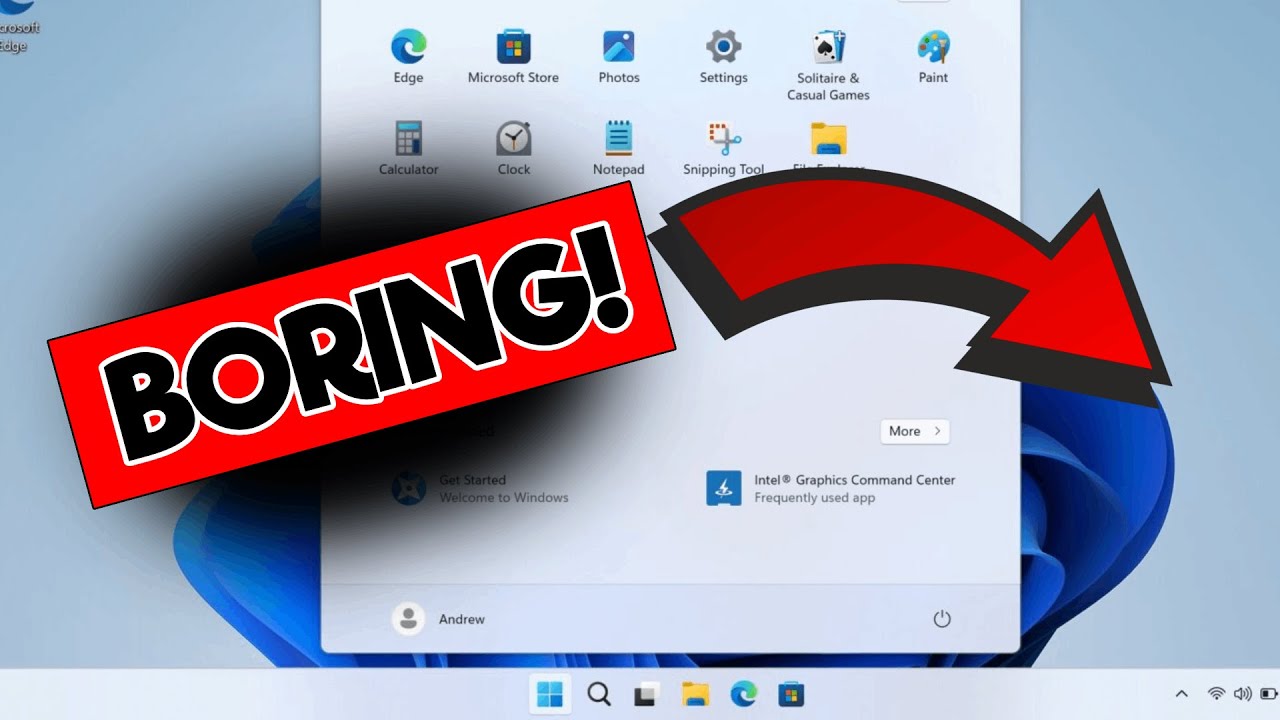The height and width of the screenshot is (720, 1280).
Task: Open Get Started Welcome to Windows
Action: [480, 488]
